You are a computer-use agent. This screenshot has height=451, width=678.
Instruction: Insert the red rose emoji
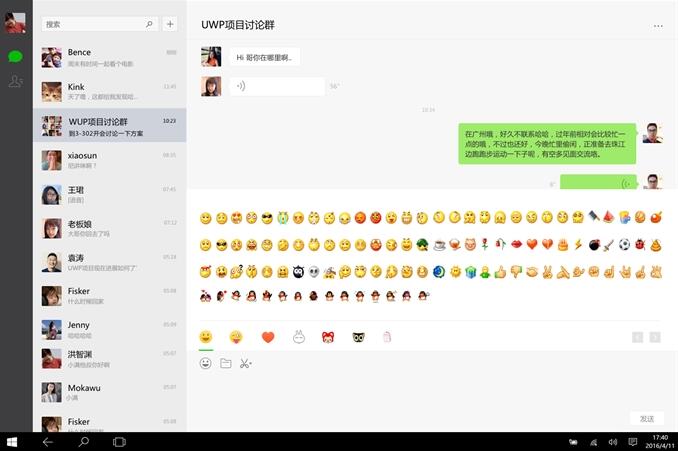tap(485, 245)
